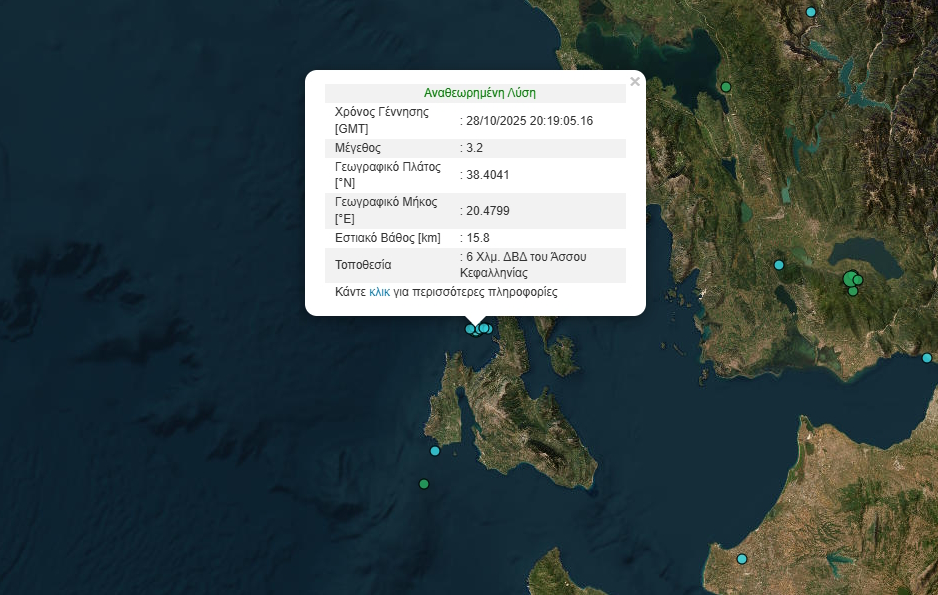
Task: Click the latitude value 38.4041
Action: pyautogui.click(x=487, y=175)
